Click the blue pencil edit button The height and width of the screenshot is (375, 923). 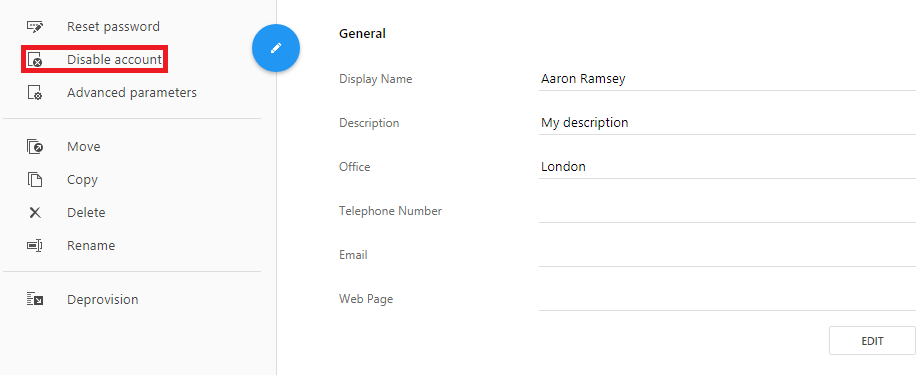pos(276,48)
